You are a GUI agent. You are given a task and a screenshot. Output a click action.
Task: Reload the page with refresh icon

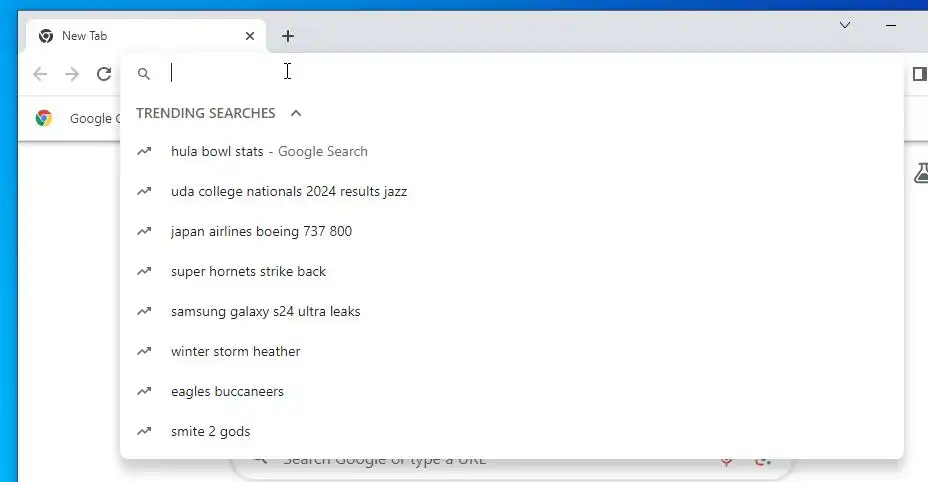[104, 74]
